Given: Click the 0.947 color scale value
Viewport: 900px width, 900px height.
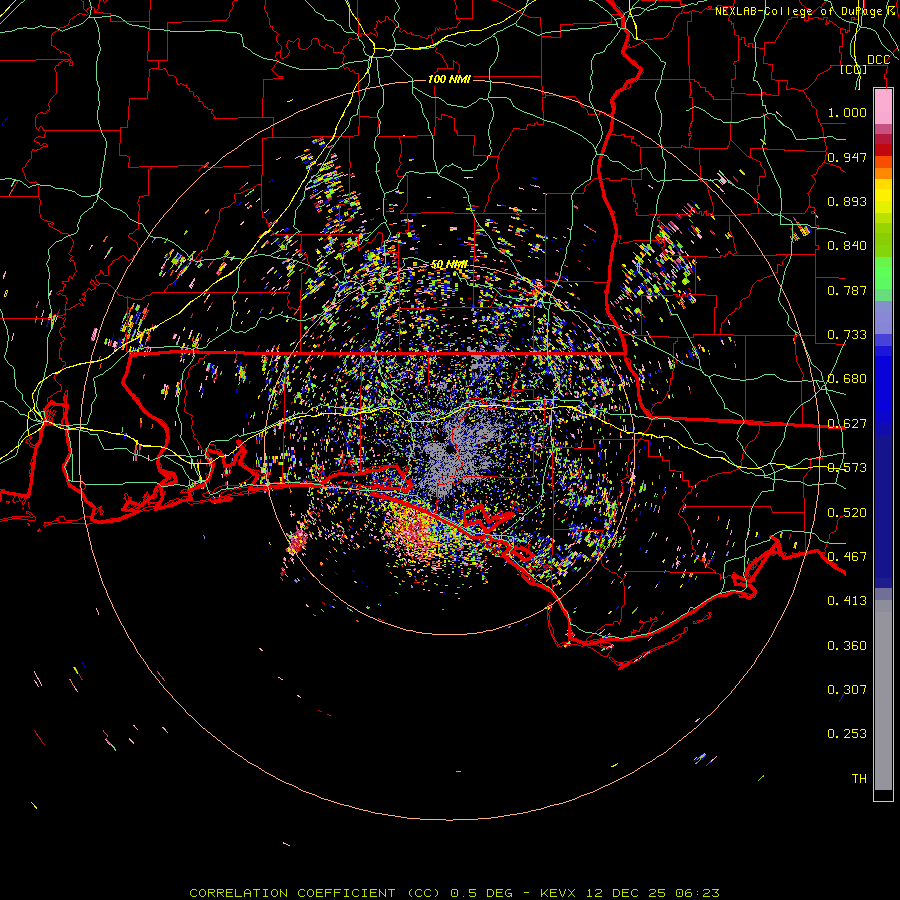Looking at the screenshot, I should click(847, 157).
